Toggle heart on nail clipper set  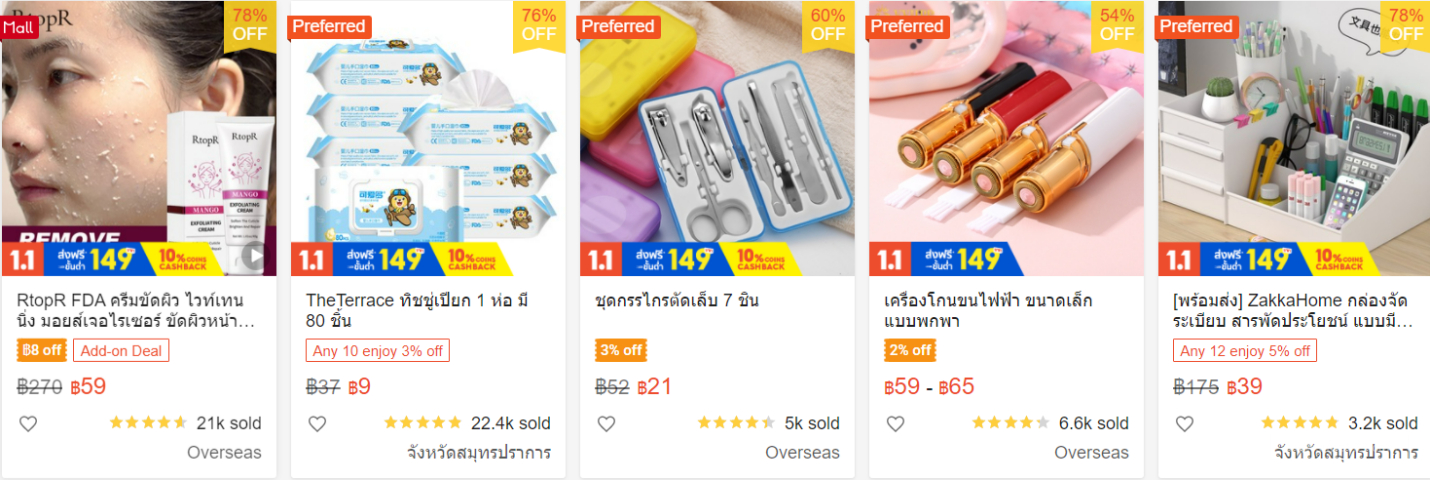[x=606, y=424]
